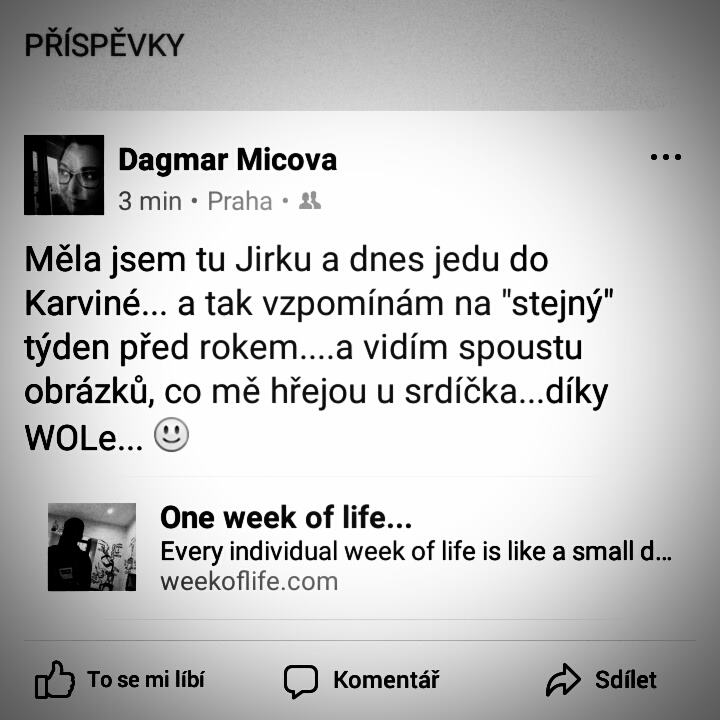
Task: Open Dagmar Micova's profile picture
Action: tap(64, 175)
